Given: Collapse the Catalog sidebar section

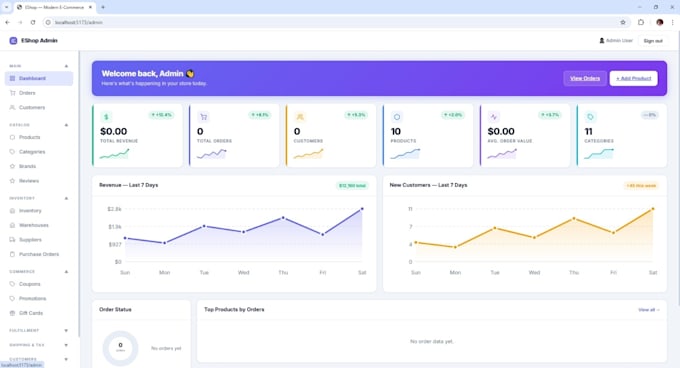Looking at the screenshot, I should (x=66, y=125).
